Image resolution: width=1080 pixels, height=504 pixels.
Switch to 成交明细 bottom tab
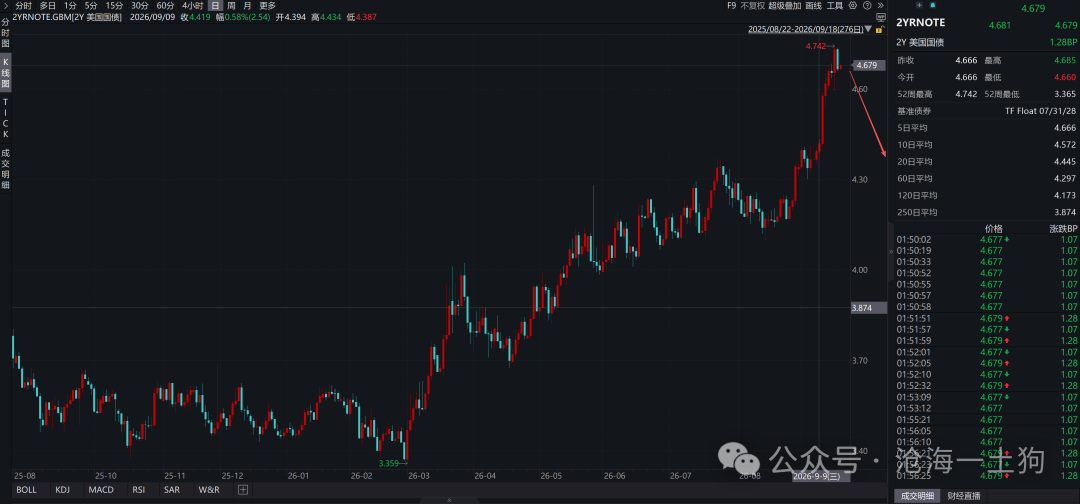click(x=917, y=496)
